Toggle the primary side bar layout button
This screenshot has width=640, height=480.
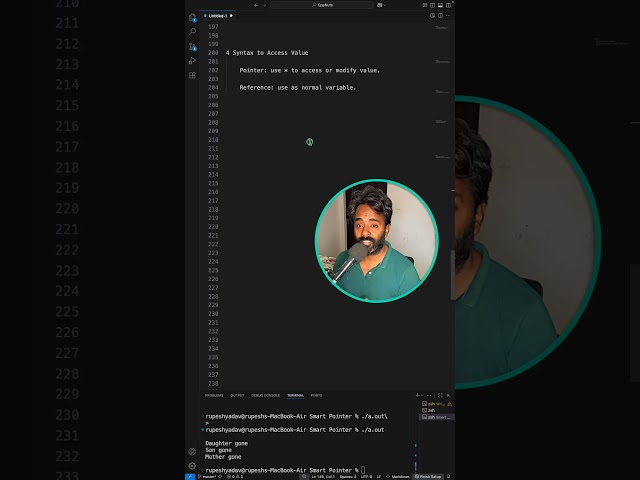click(430, 5)
